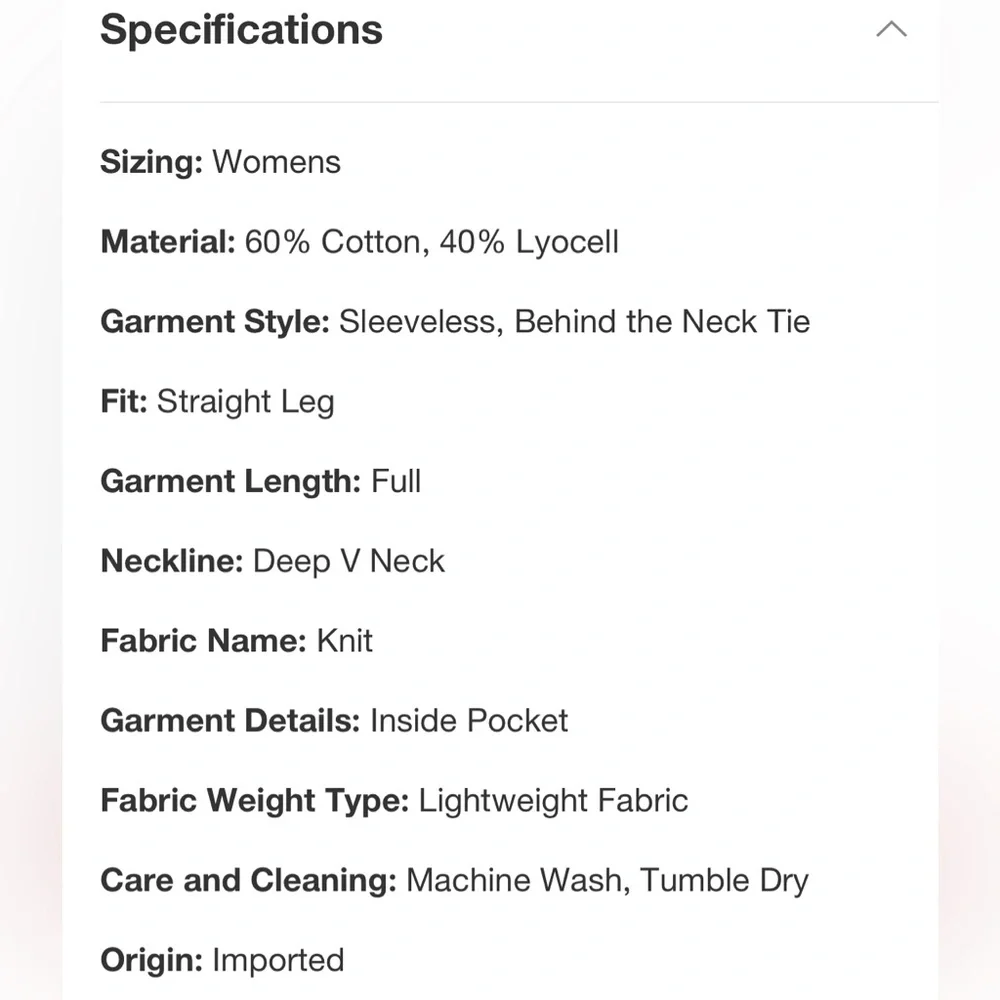Select the Womens sizing value
The height and width of the screenshot is (1000, 1000).
277,162
